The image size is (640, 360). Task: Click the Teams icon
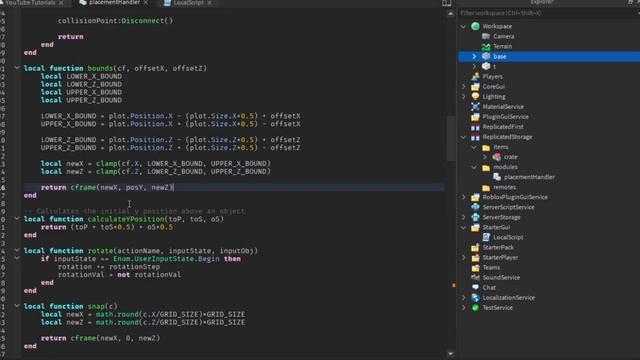click(x=475, y=268)
